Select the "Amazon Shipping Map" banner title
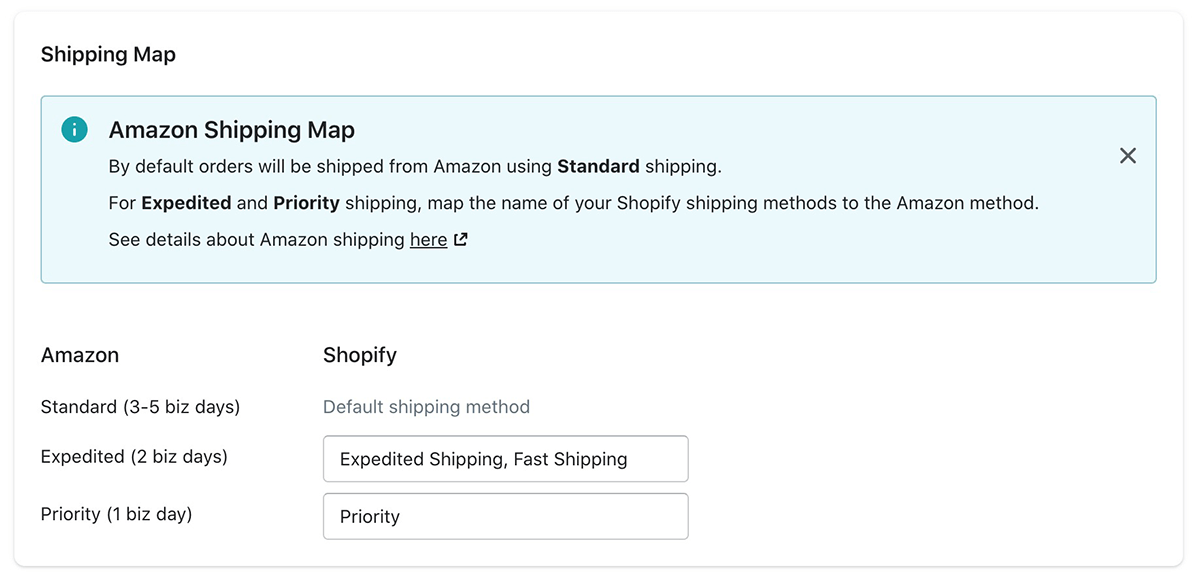 [231, 130]
